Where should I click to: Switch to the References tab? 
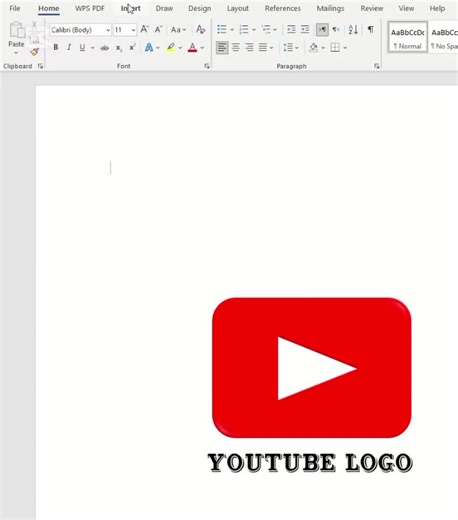click(x=283, y=8)
